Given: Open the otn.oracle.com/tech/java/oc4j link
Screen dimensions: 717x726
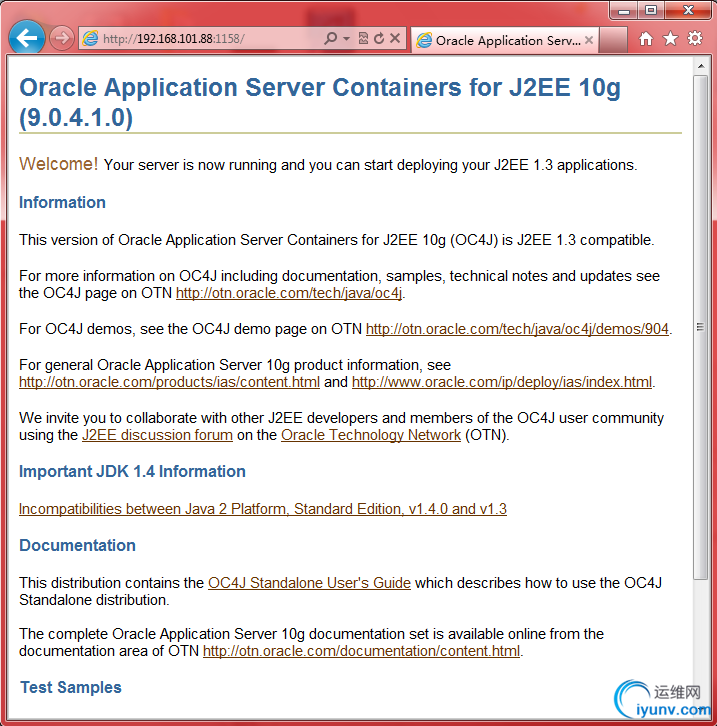Looking at the screenshot, I should pos(289,293).
